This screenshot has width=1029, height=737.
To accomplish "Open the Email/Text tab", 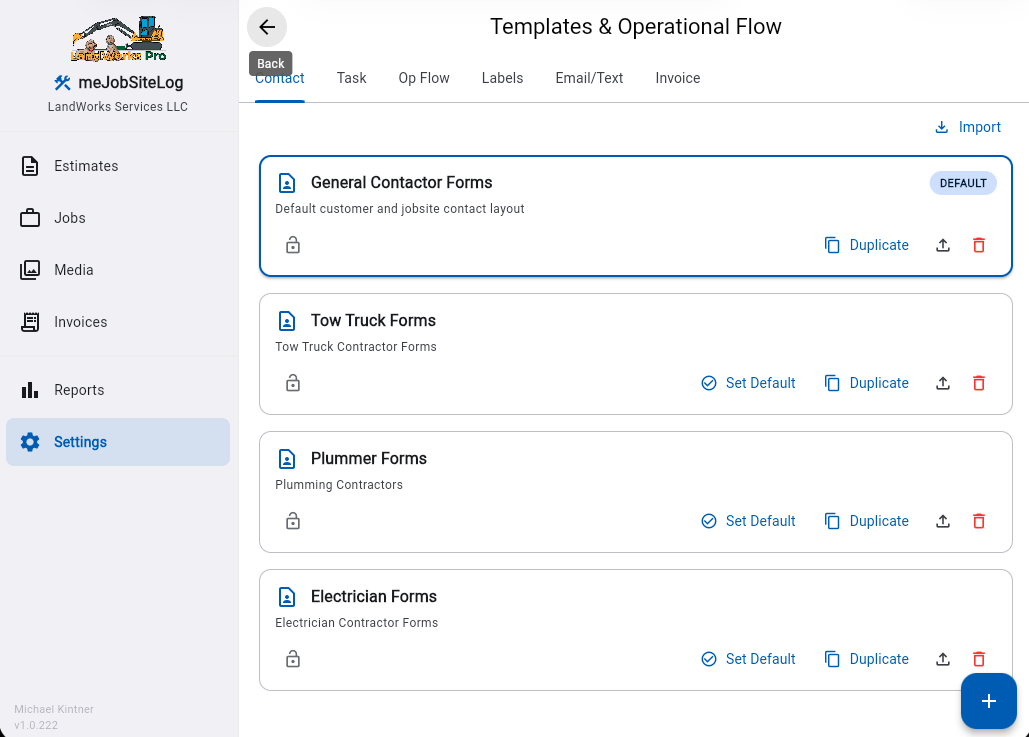I will tap(589, 78).
